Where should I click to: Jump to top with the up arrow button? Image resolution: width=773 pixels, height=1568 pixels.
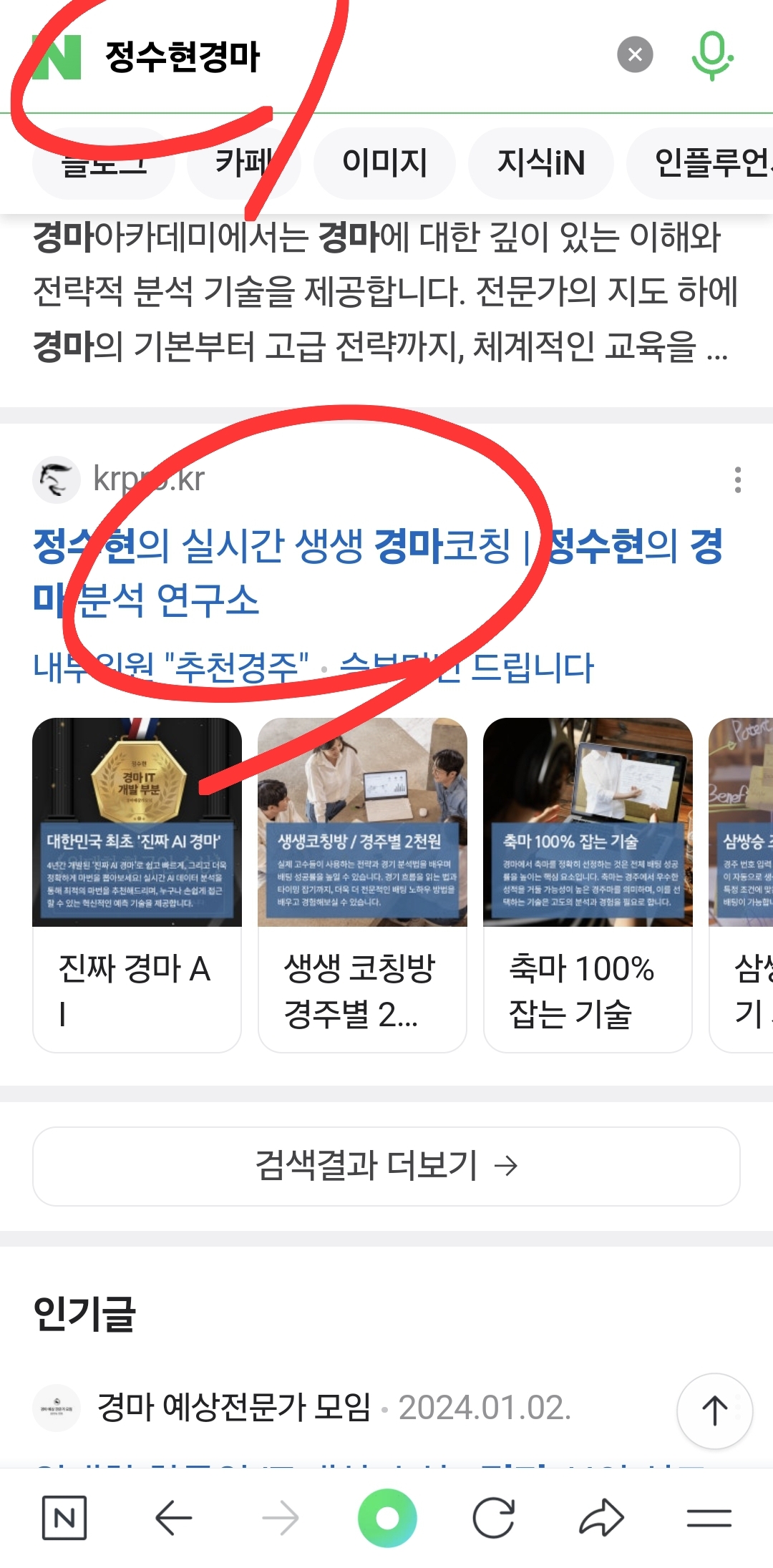pyautogui.click(x=714, y=1411)
